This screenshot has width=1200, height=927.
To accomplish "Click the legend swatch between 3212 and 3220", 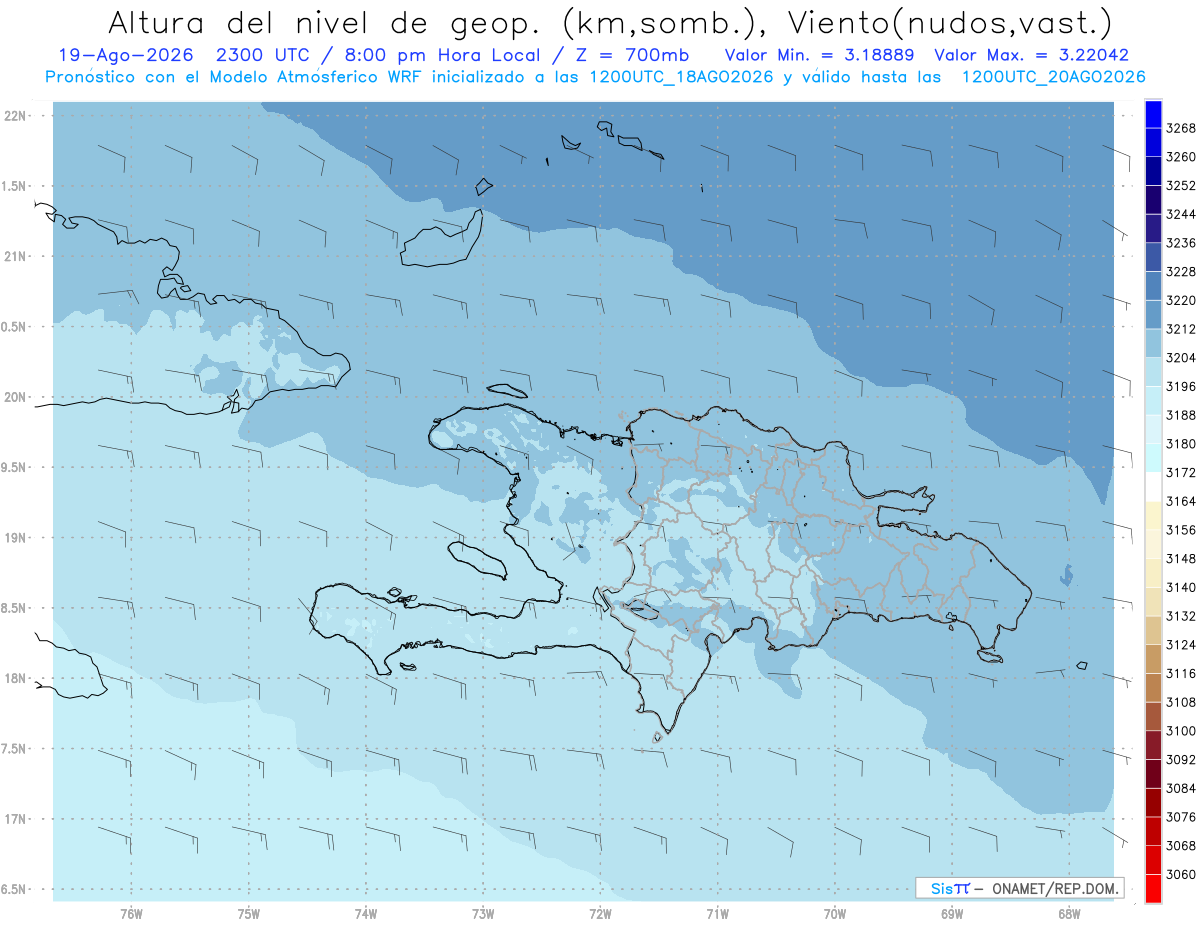I will (1153, 314).
